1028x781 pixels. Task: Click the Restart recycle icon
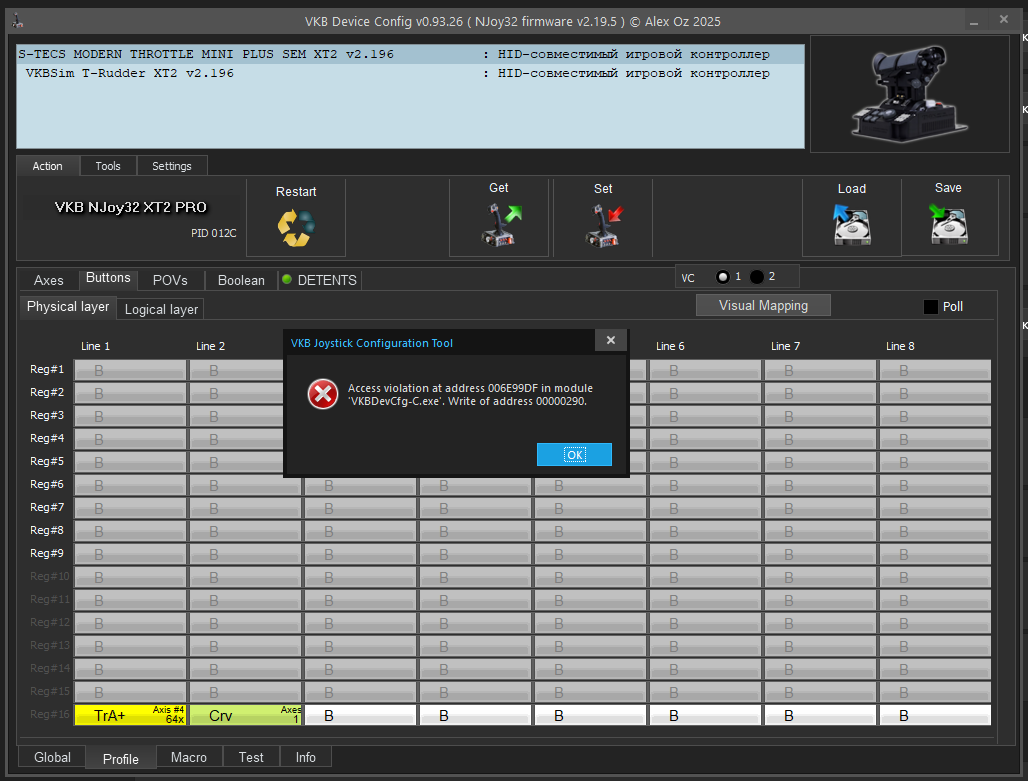296,228
